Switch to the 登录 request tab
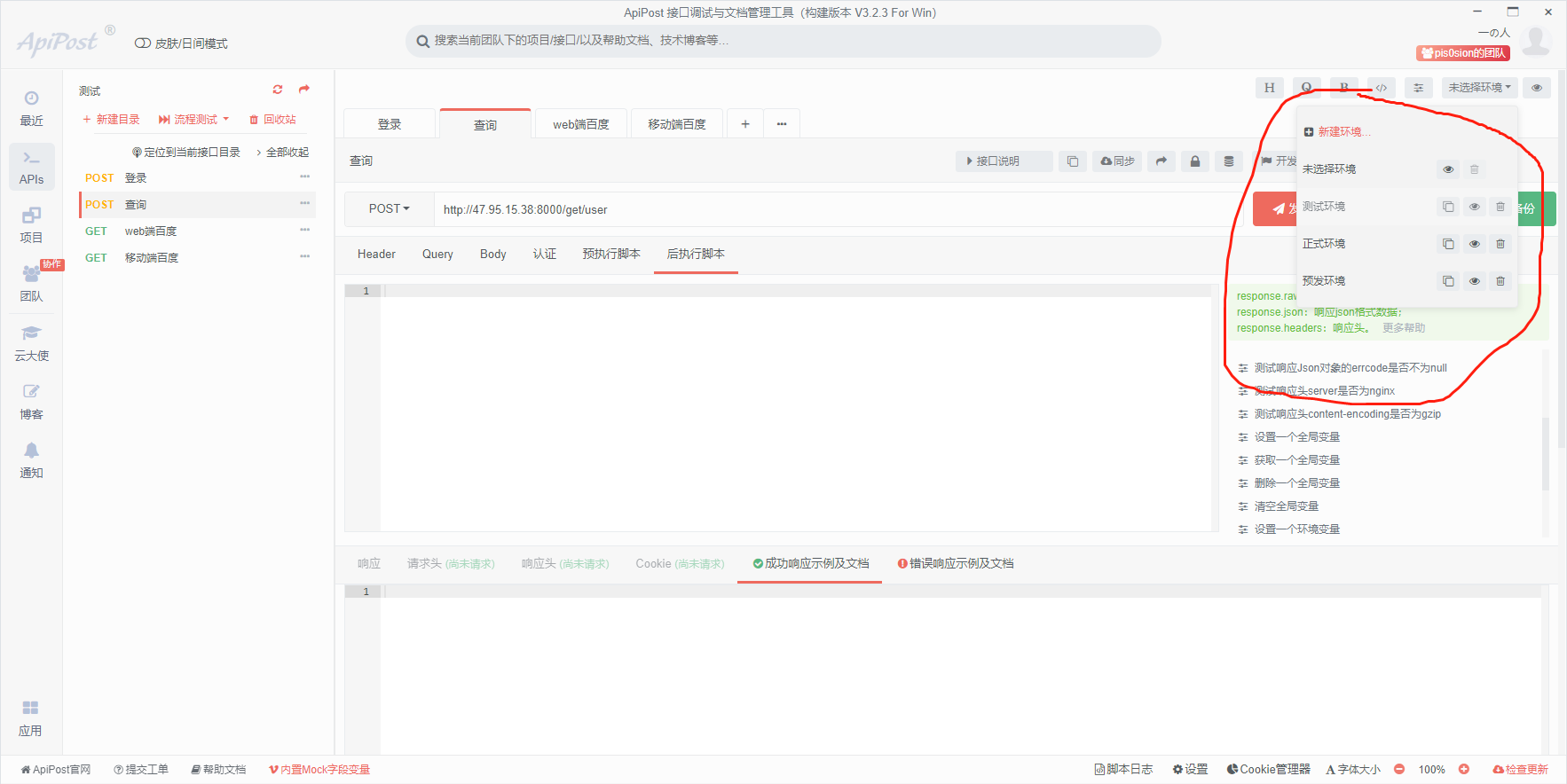 pos(390,124)
